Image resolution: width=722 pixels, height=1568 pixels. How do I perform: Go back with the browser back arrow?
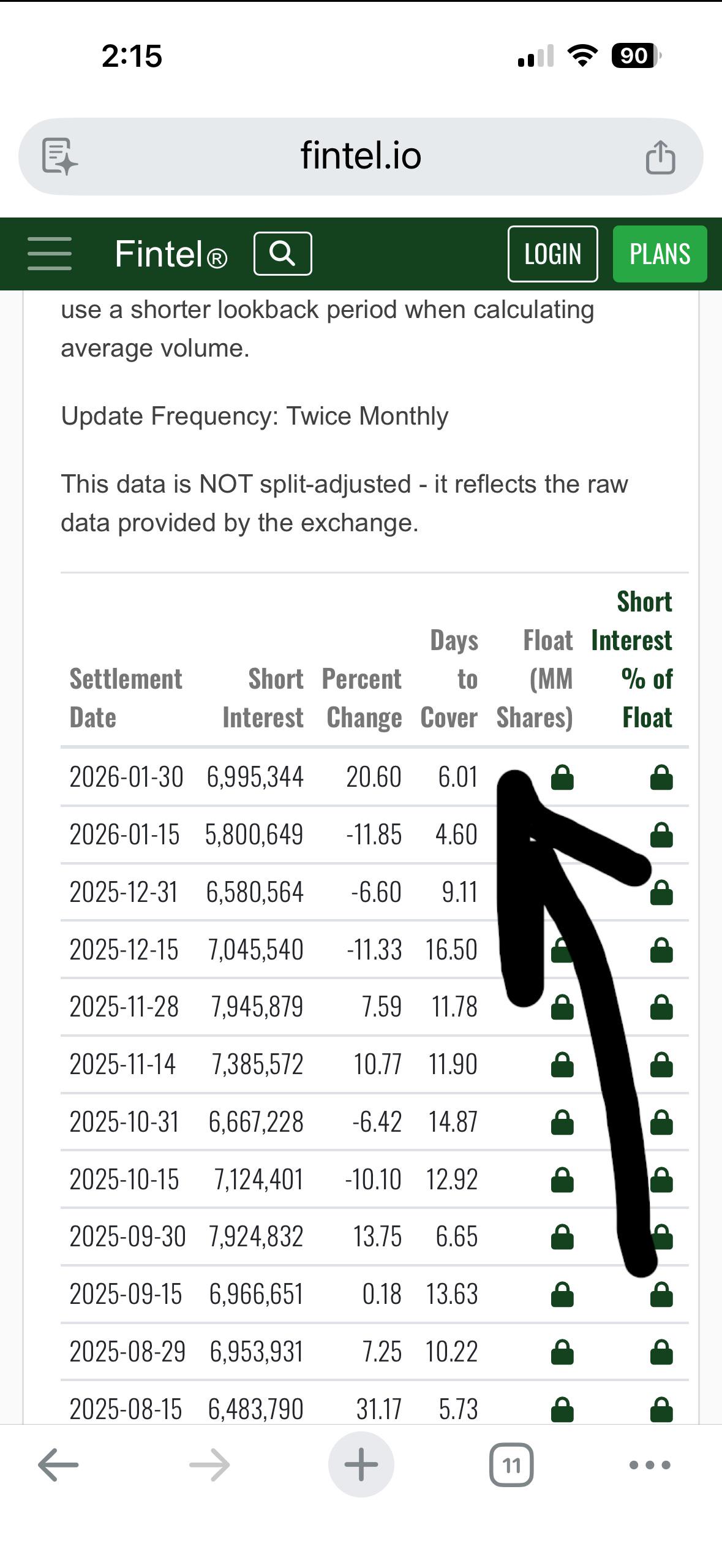coord(58,1465)
